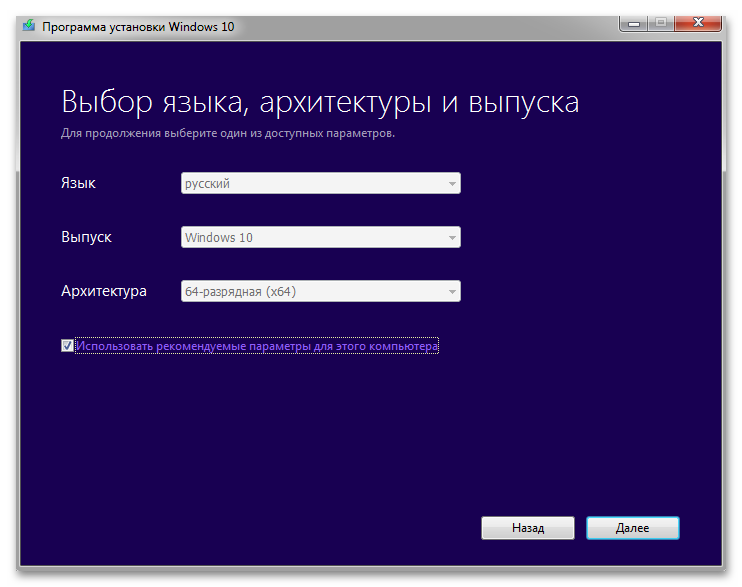Toggle the recommended options checkbox

(x=67, y=346)
